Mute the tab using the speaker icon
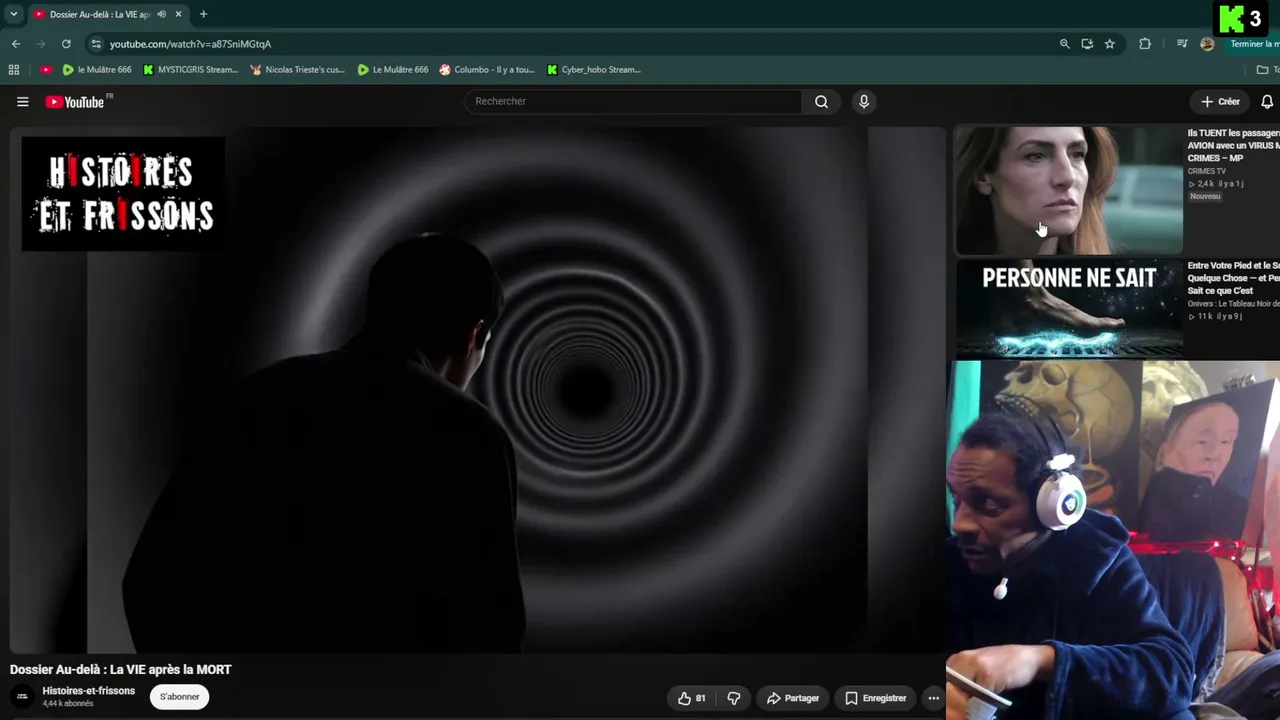The height and width of the screenshot is (720, 1280). click(161, 14)
